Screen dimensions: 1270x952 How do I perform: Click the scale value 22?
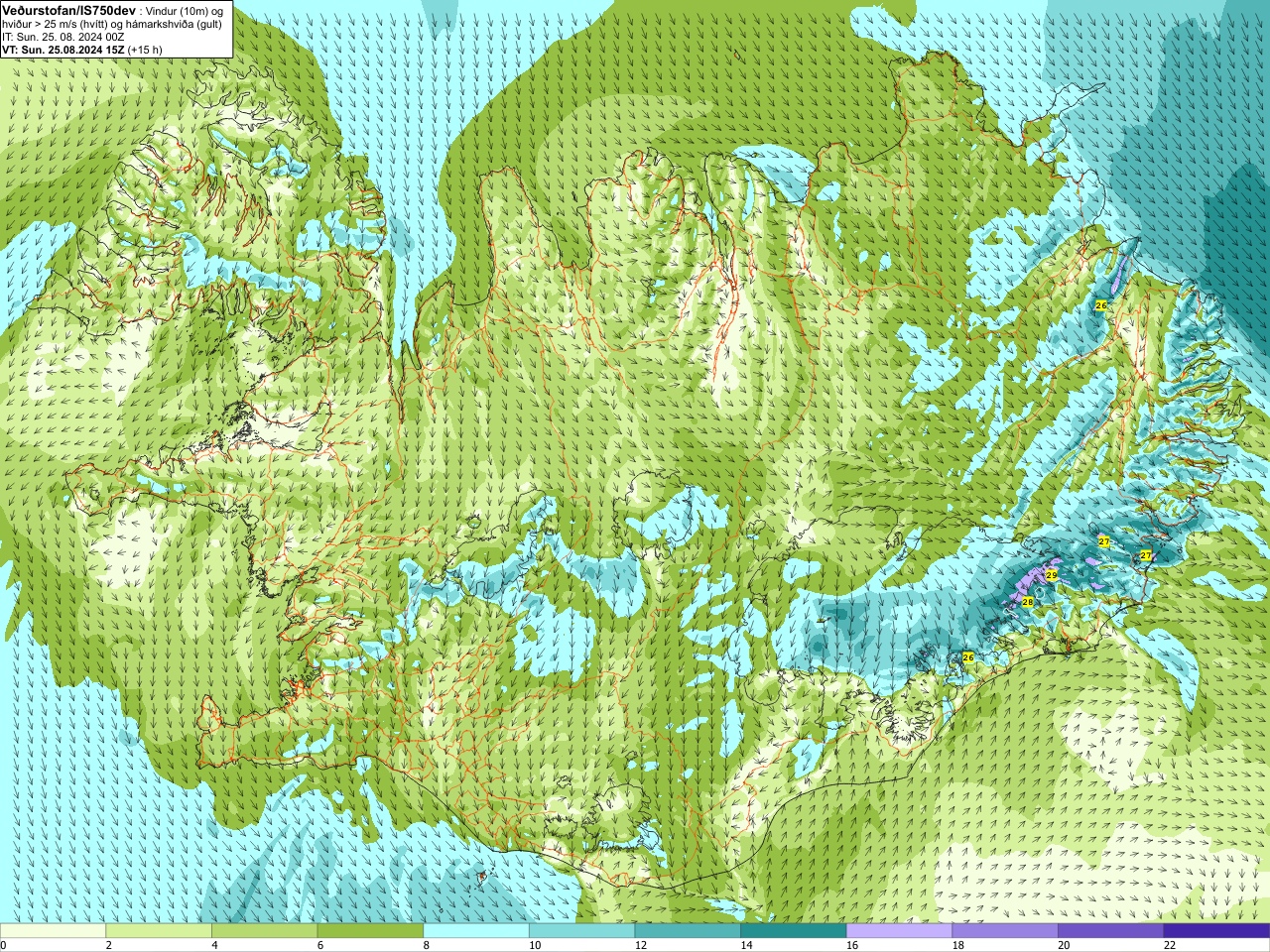[1170, 945]
